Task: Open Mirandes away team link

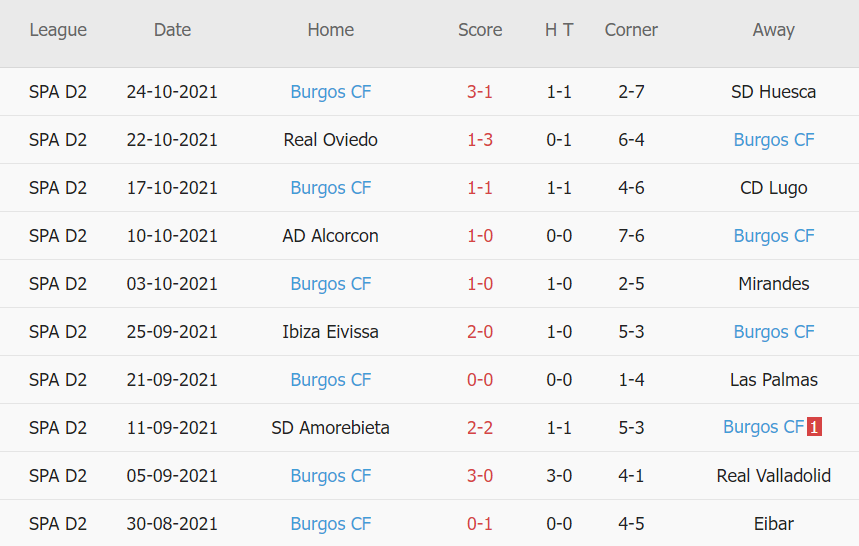Action: 774,284
